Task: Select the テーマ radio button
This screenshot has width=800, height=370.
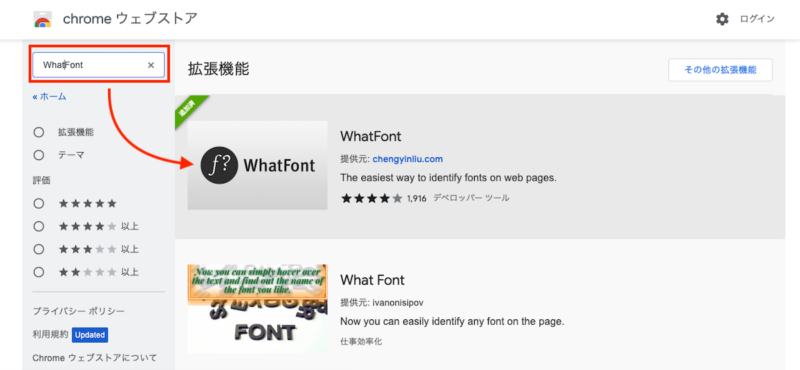Action: tap(39, 155)
